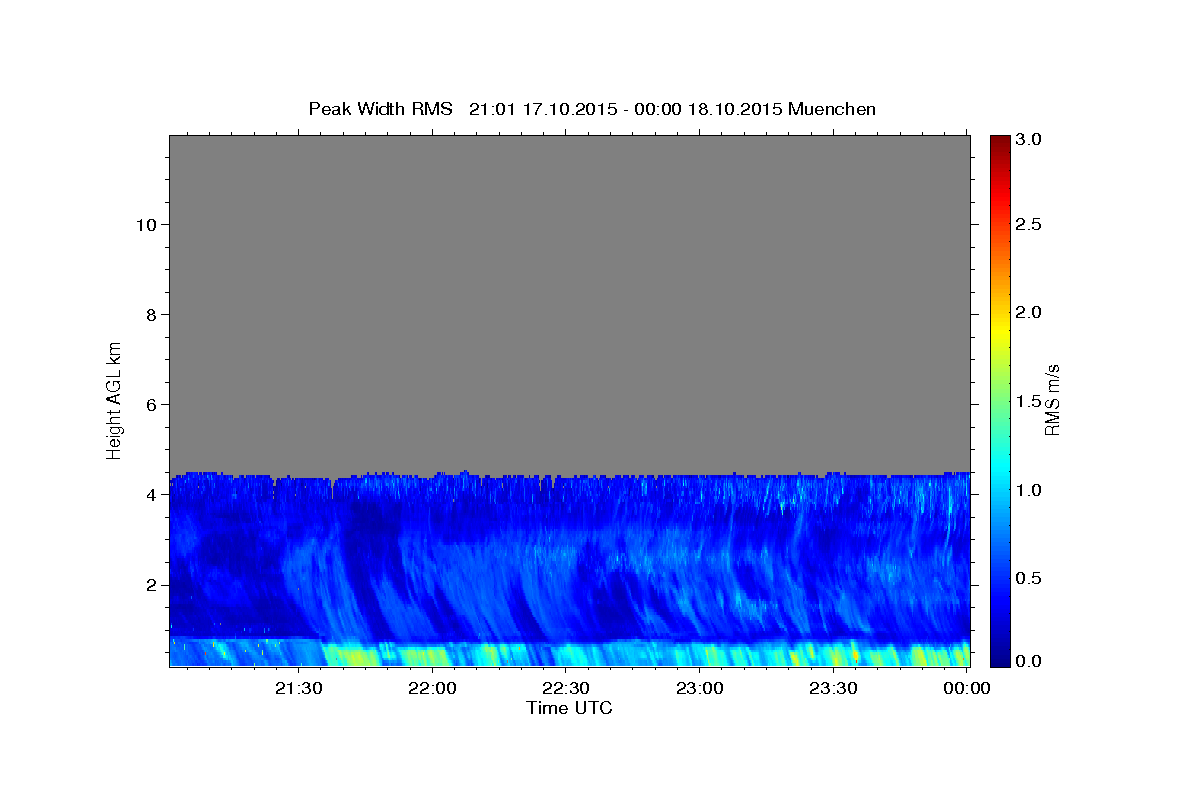
Task: Click the height tick label 6
Action: [x=149, y=404]
